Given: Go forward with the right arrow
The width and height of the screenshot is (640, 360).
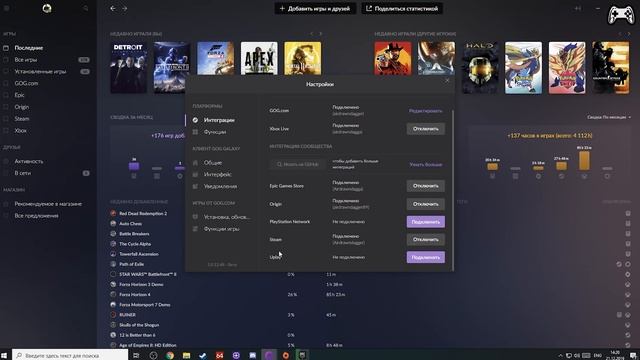Looking at the screenshot, I should [x=124, y=8].
